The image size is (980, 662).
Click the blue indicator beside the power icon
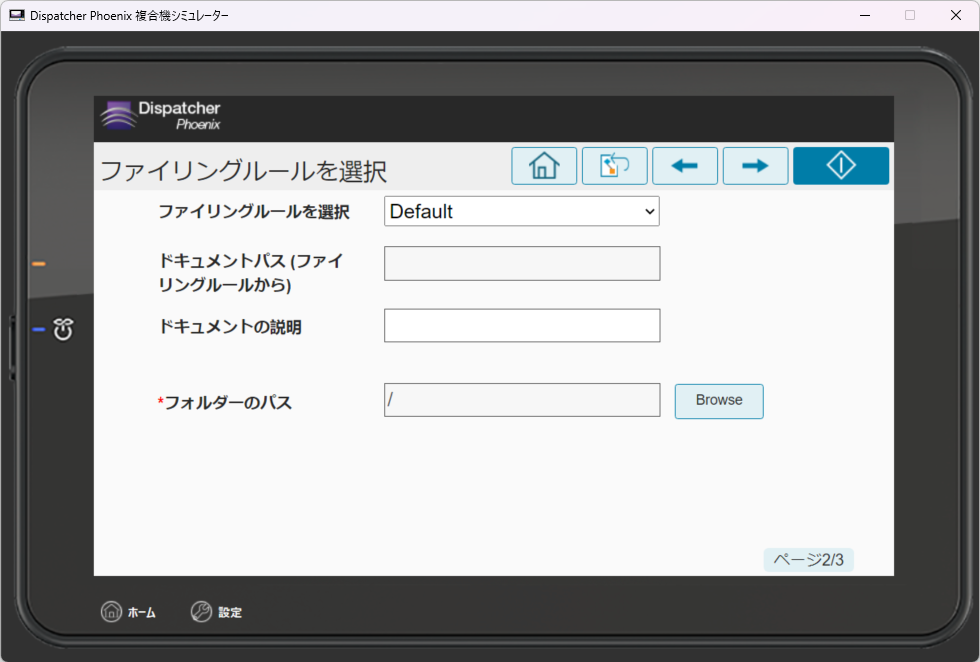click(x=39, y=329)
